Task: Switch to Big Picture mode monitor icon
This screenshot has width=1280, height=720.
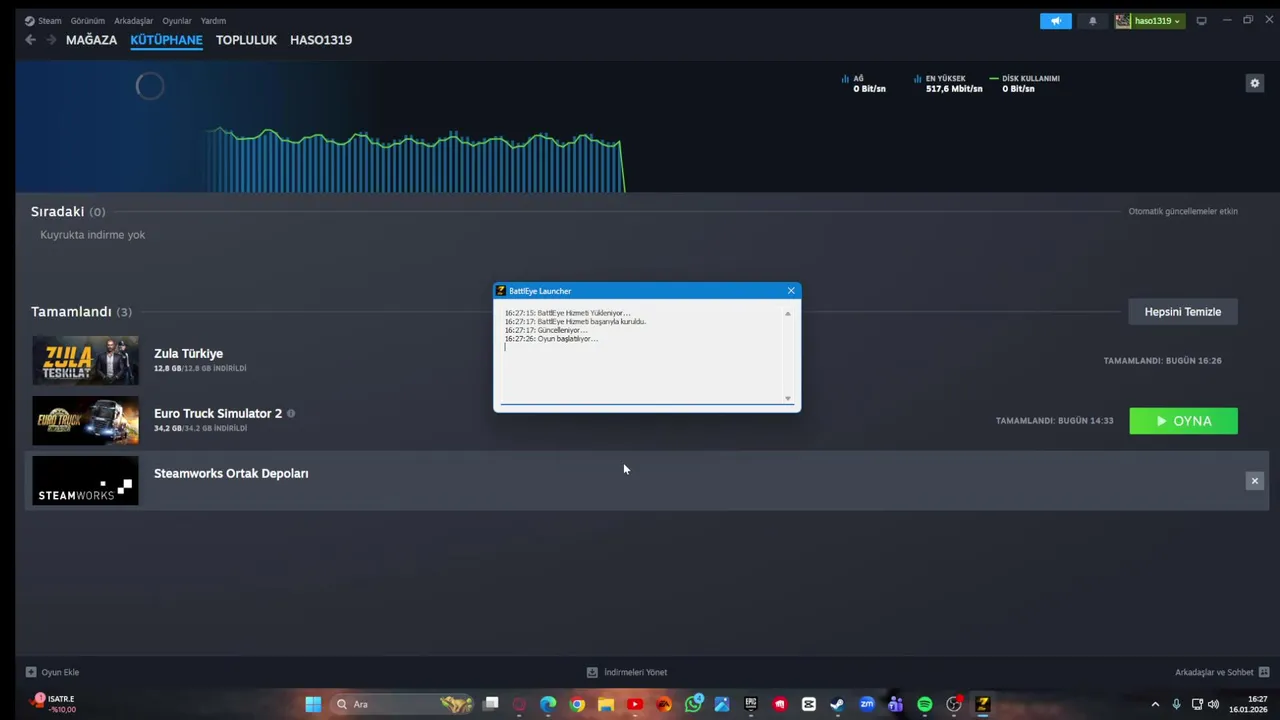Action: (1201, 21)
